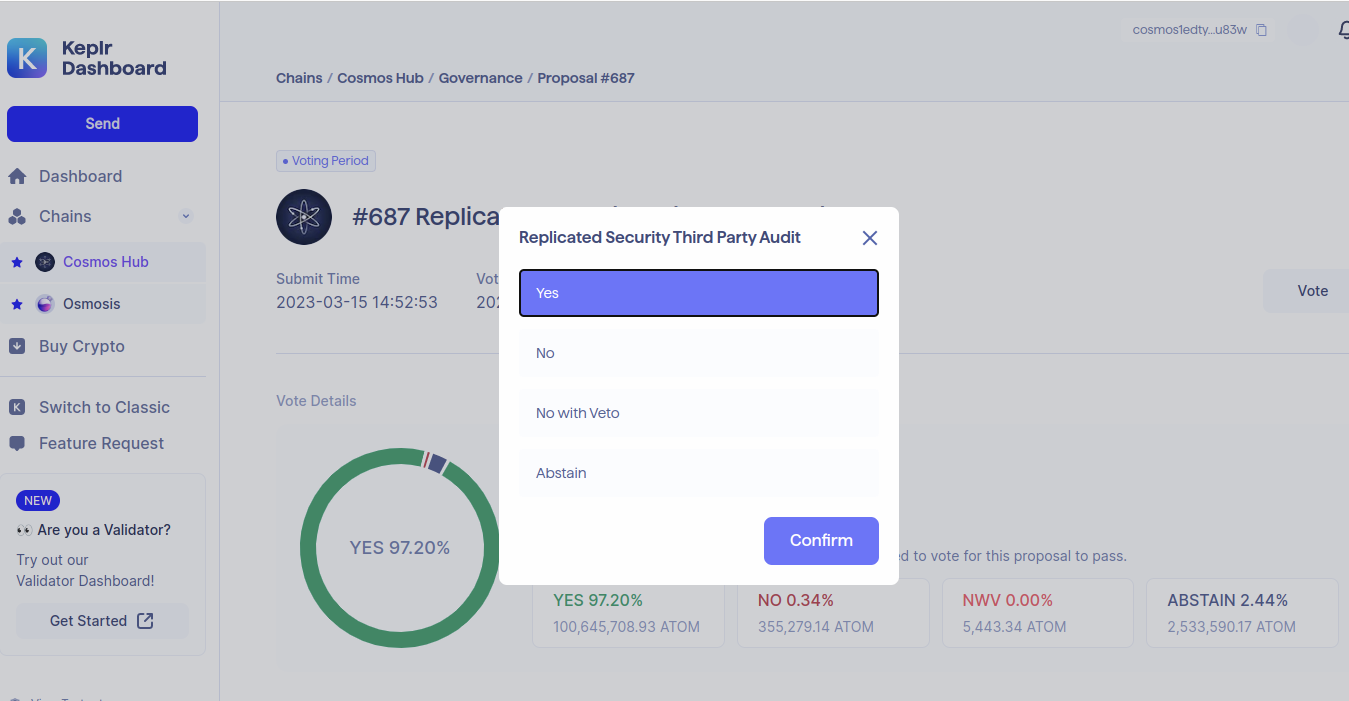Open Governance in the breadcrumb
The height and width of the screenshot is (701, 1349).
click(x=481, y=78)
